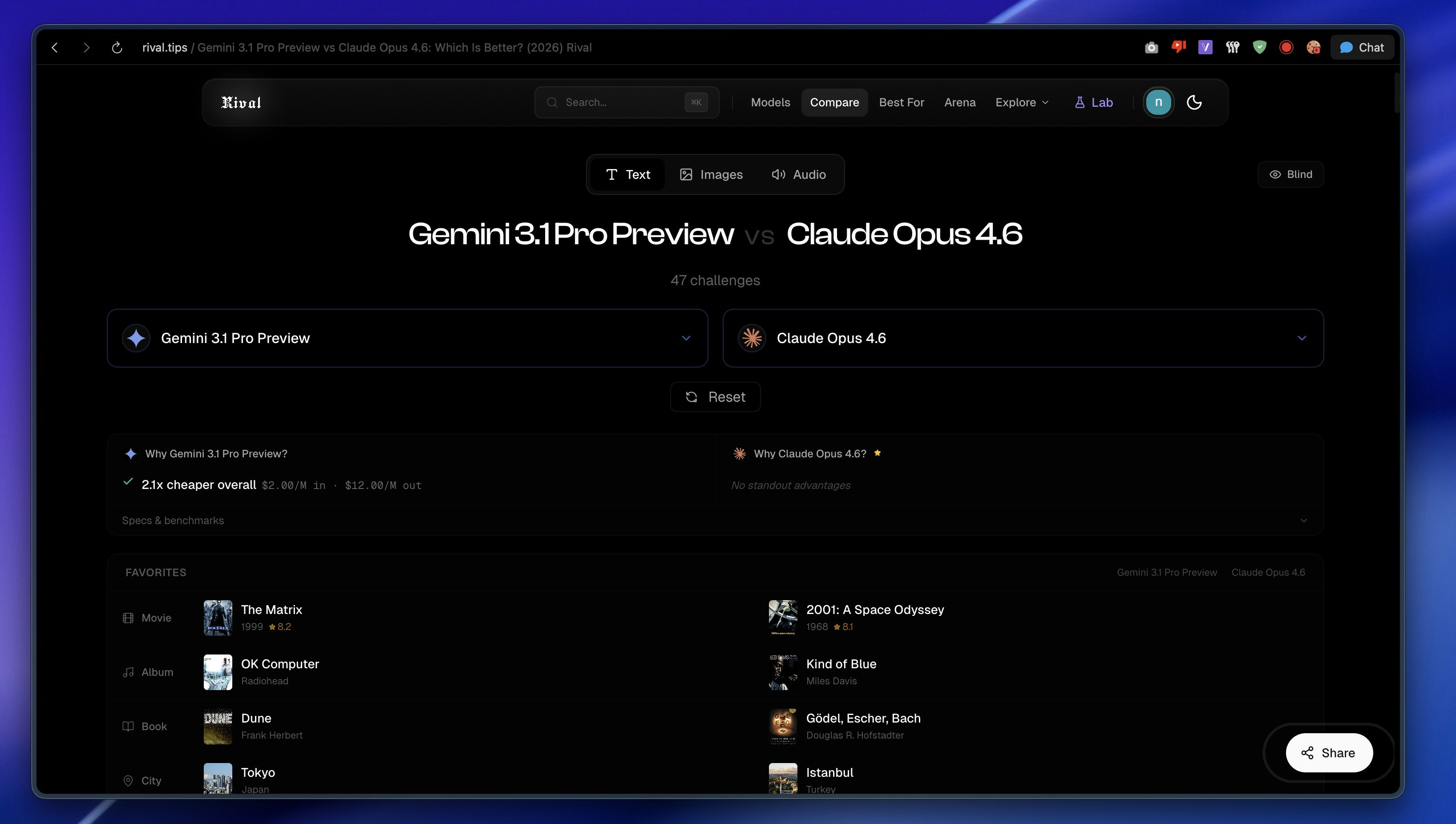
Task: Switch to the Images tab
Action: (711, 174)
